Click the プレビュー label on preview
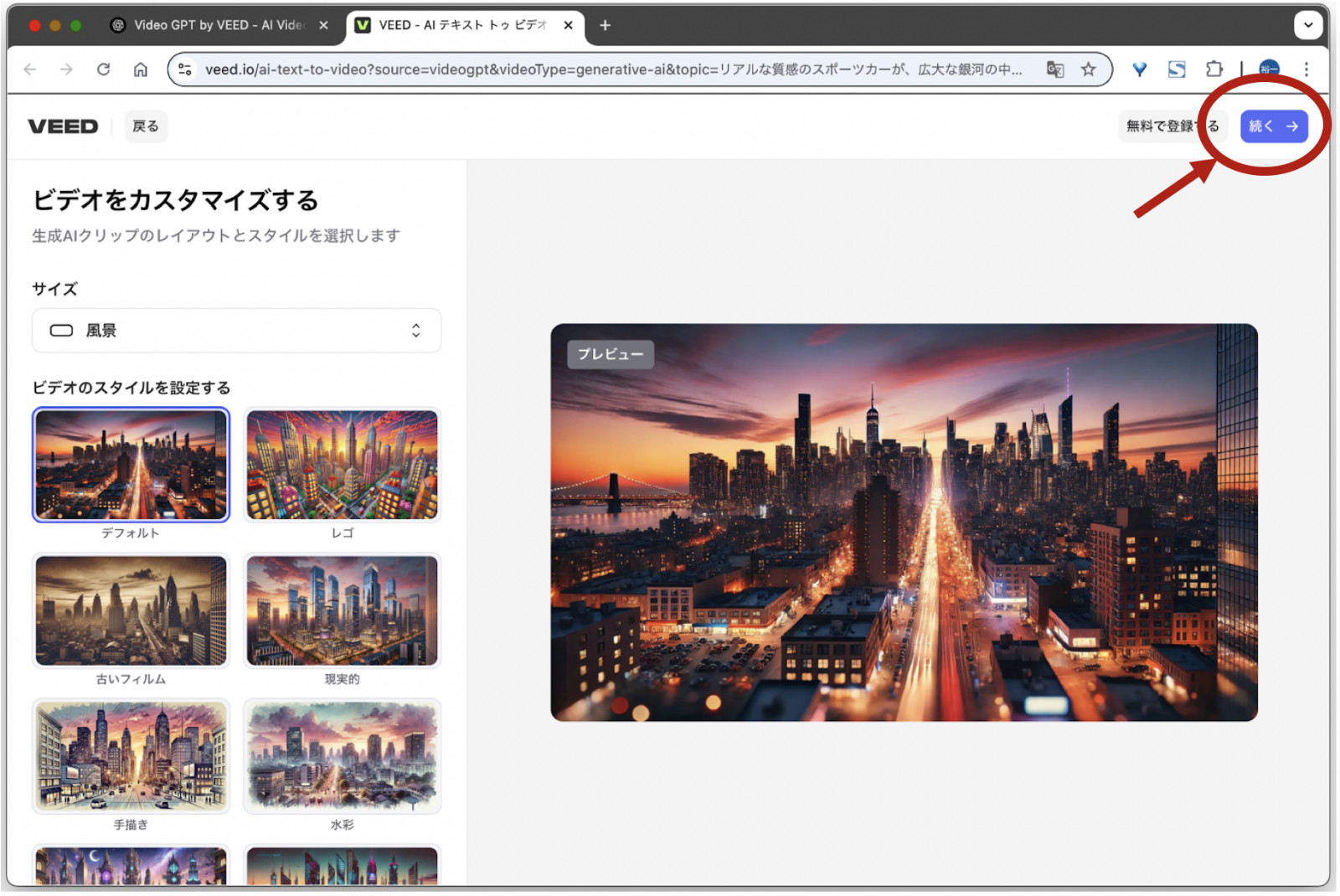The width and height of the screenshot is (1340, 896). [x=611, y=354]
